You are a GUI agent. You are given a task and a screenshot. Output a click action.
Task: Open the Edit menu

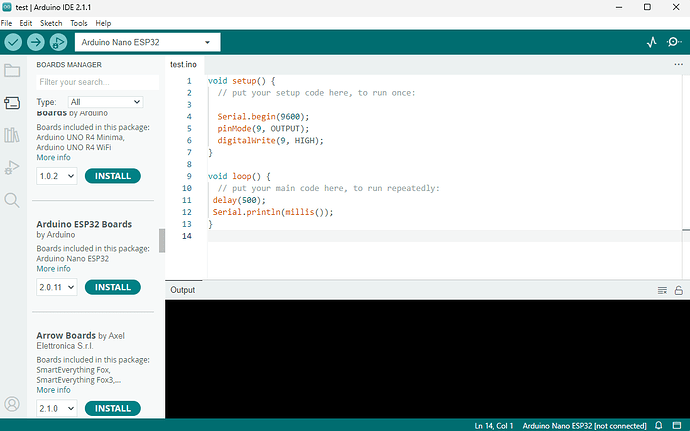26,23
